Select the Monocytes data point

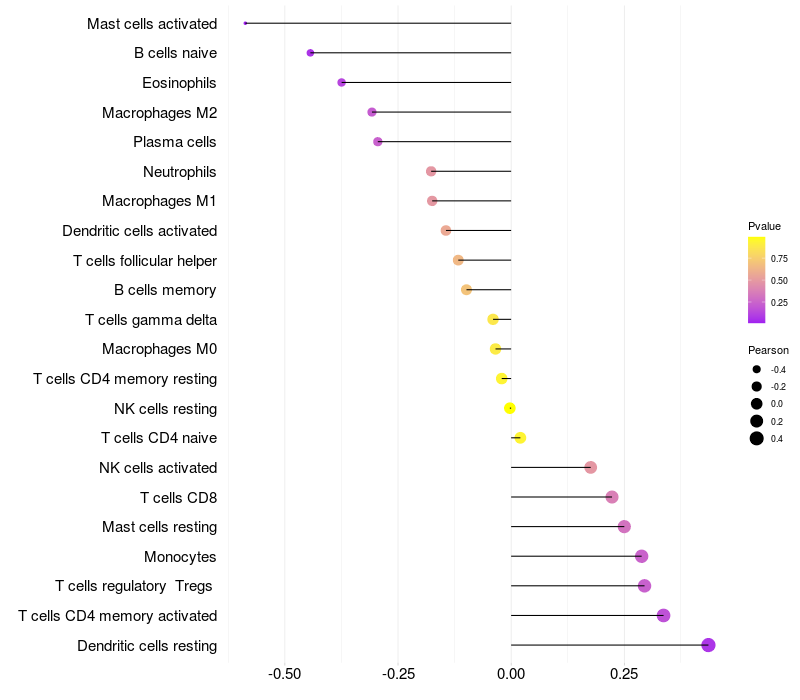point(641,556)
